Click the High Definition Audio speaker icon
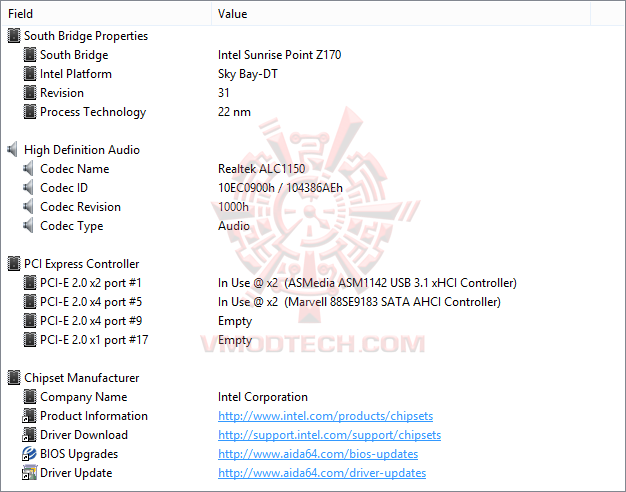This screenshot has width=626, height=492. point(13,149)
